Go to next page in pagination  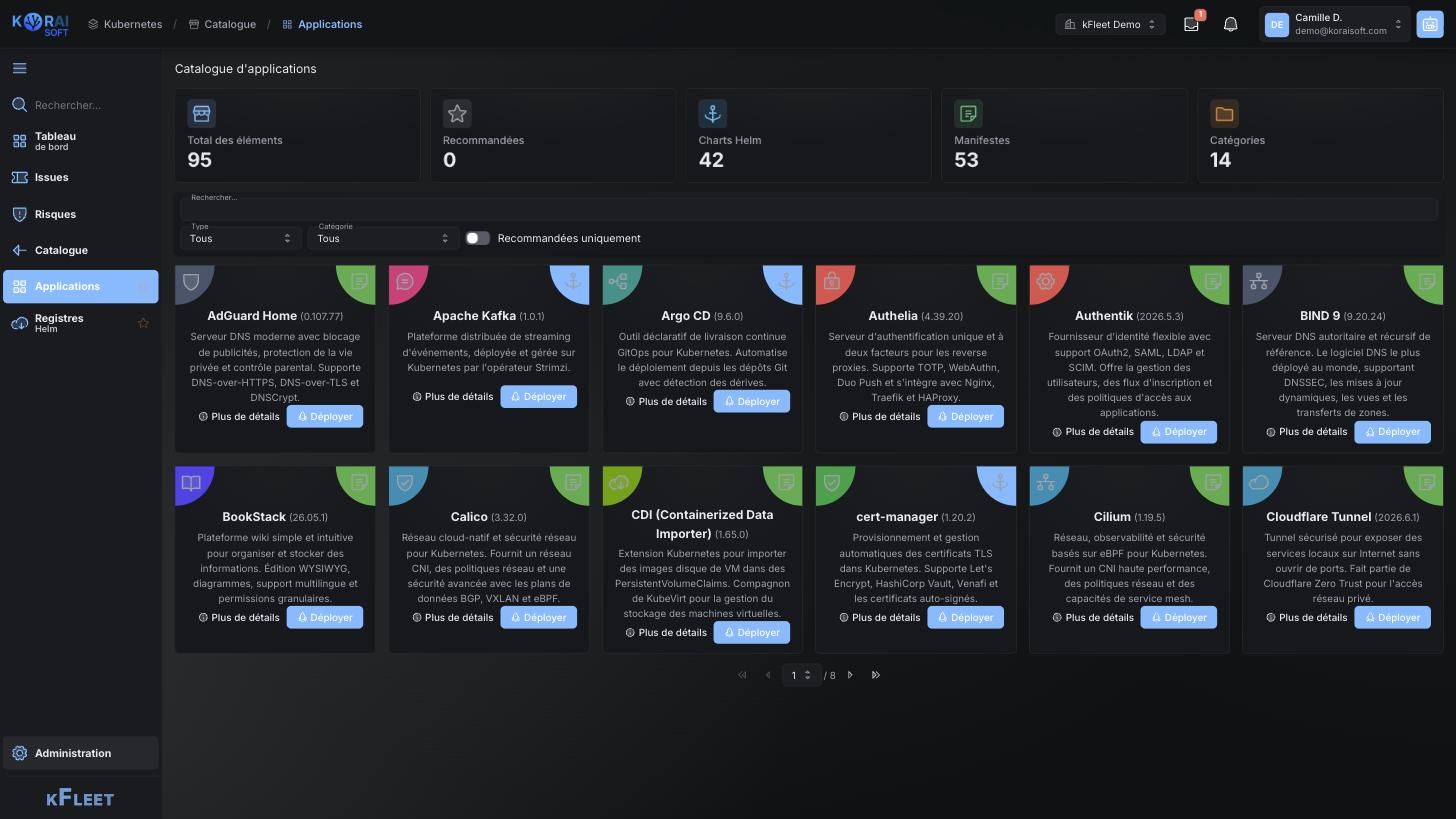tap(850, 675)
